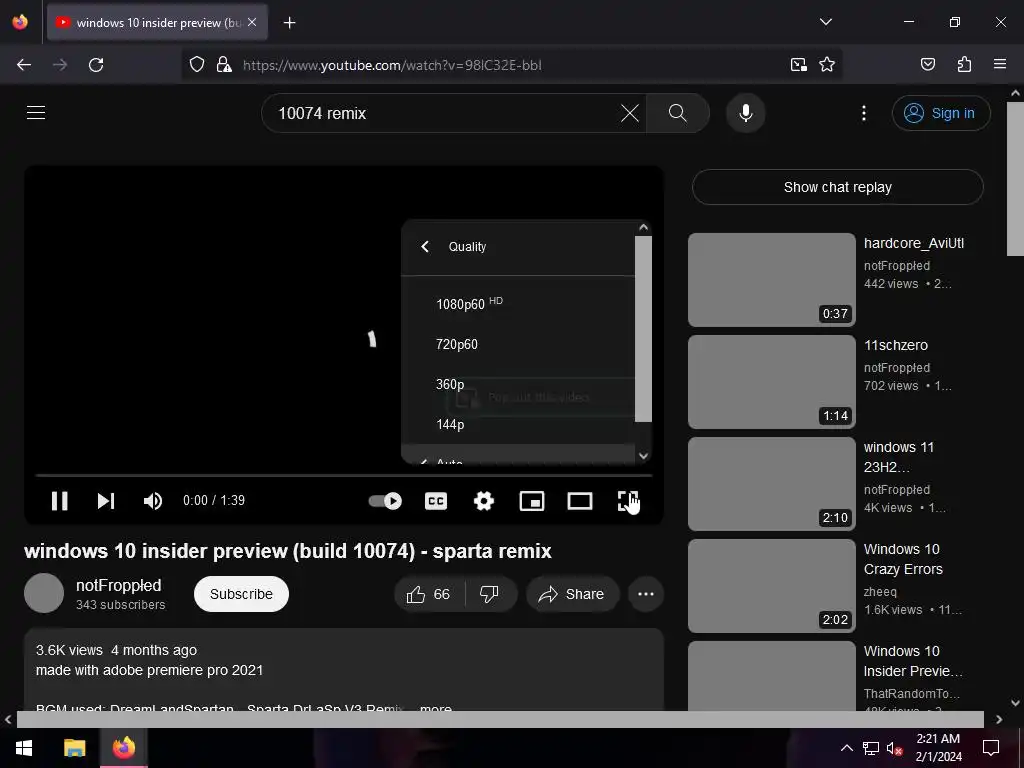Screen dimensions: 1024x768
Task: Search with voice microphone button
Action: pyautogui.click(x=745, y=113)
